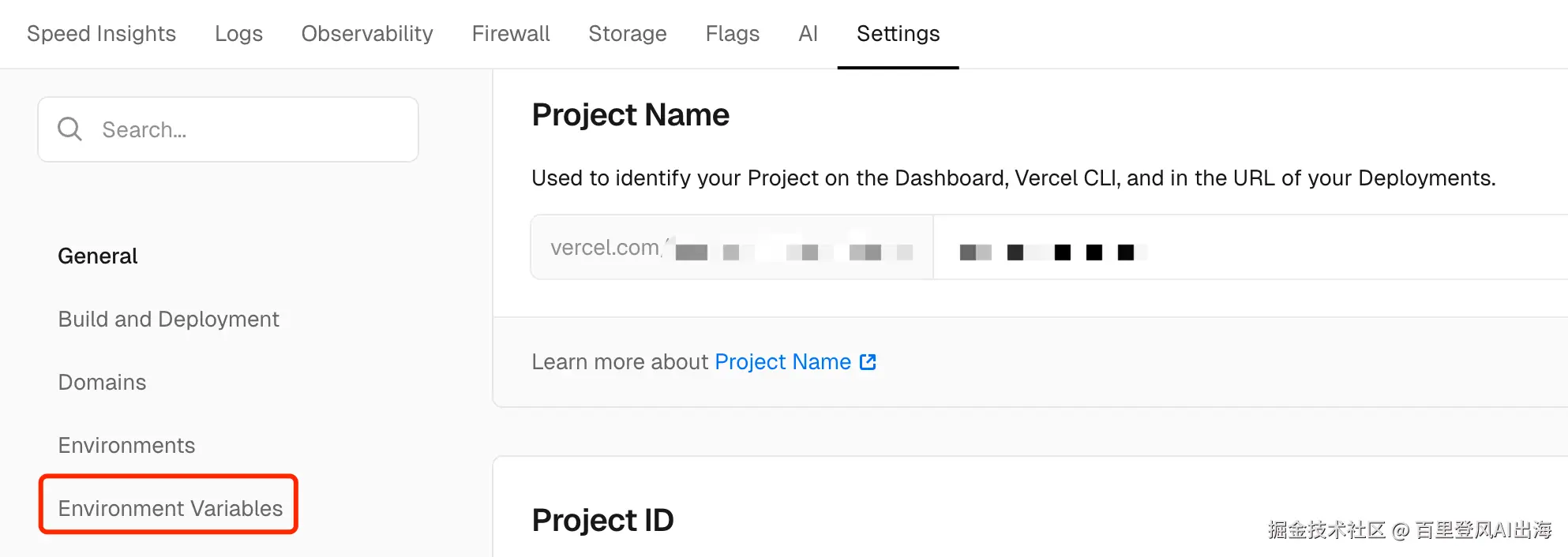
Task: Click the search magnifier icon
Action: tap(69, 129)
